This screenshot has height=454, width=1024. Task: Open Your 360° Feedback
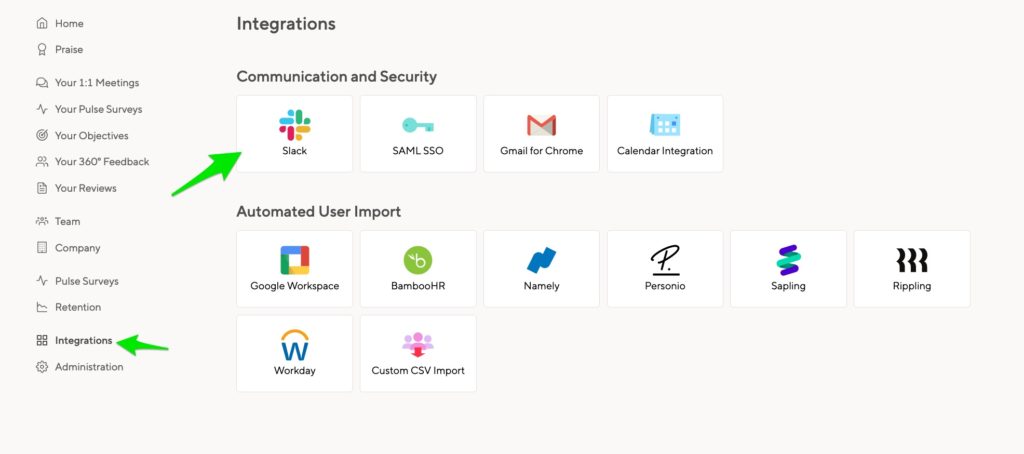coord(102,161)
